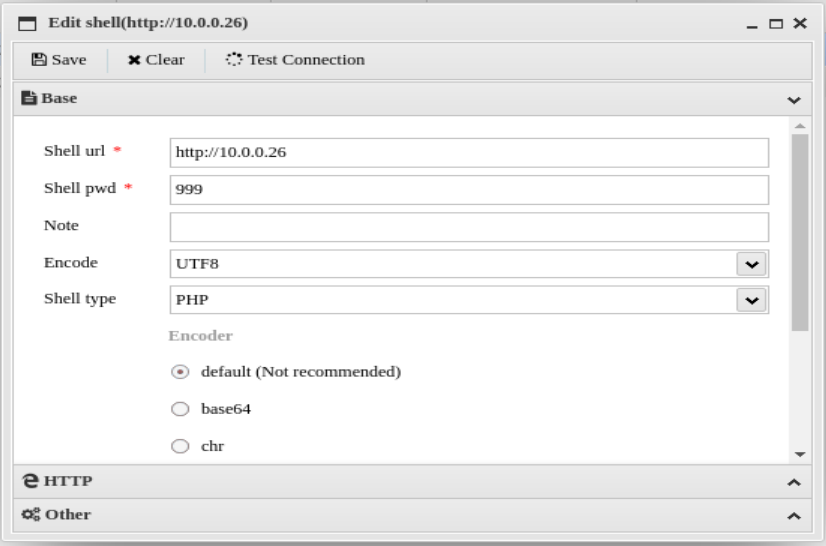Click the window icon in title bar
The image size is (826, 546).
coord(28,23)
